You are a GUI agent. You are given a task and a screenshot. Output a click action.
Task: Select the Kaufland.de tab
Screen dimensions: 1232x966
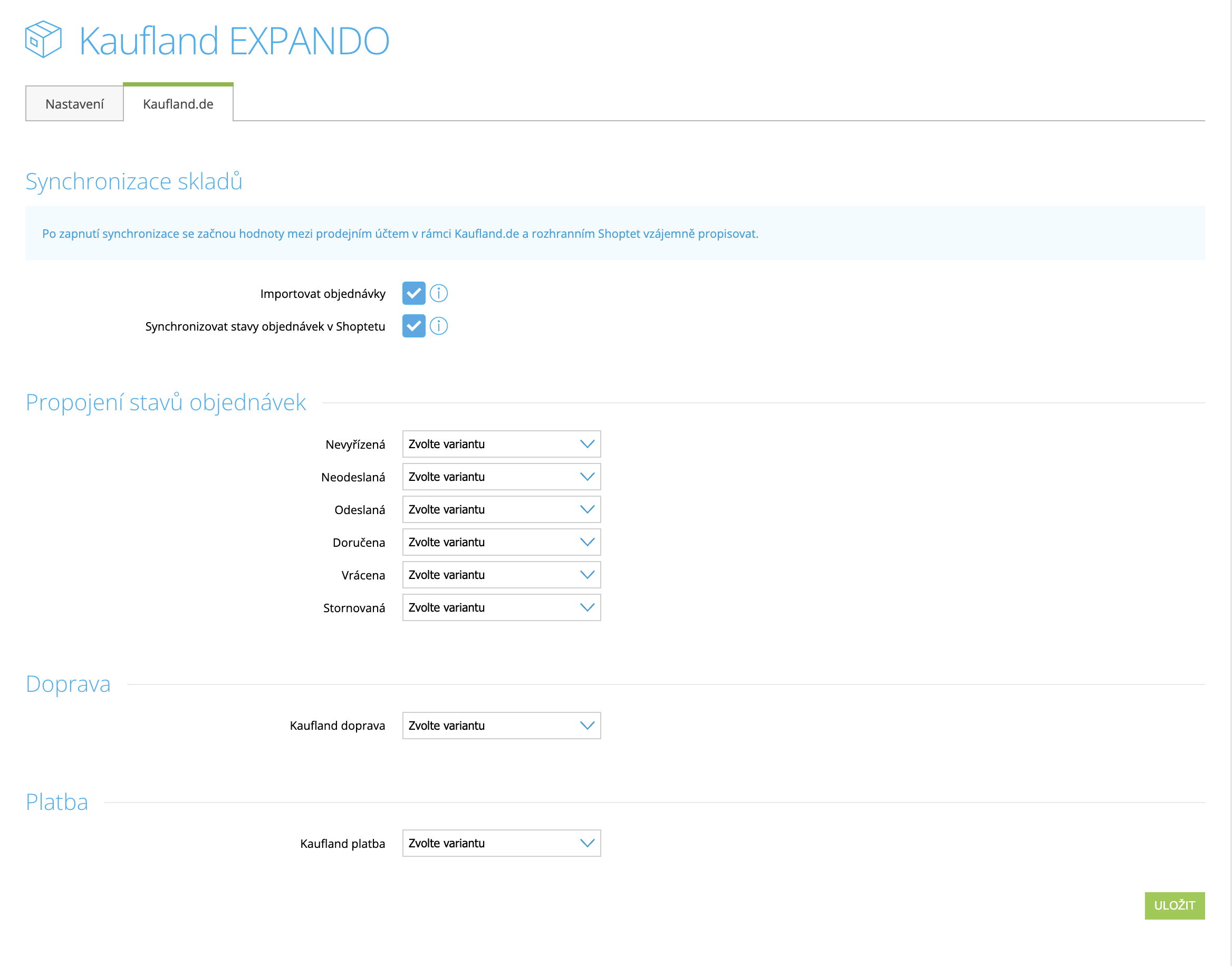(x=178, y=103)
